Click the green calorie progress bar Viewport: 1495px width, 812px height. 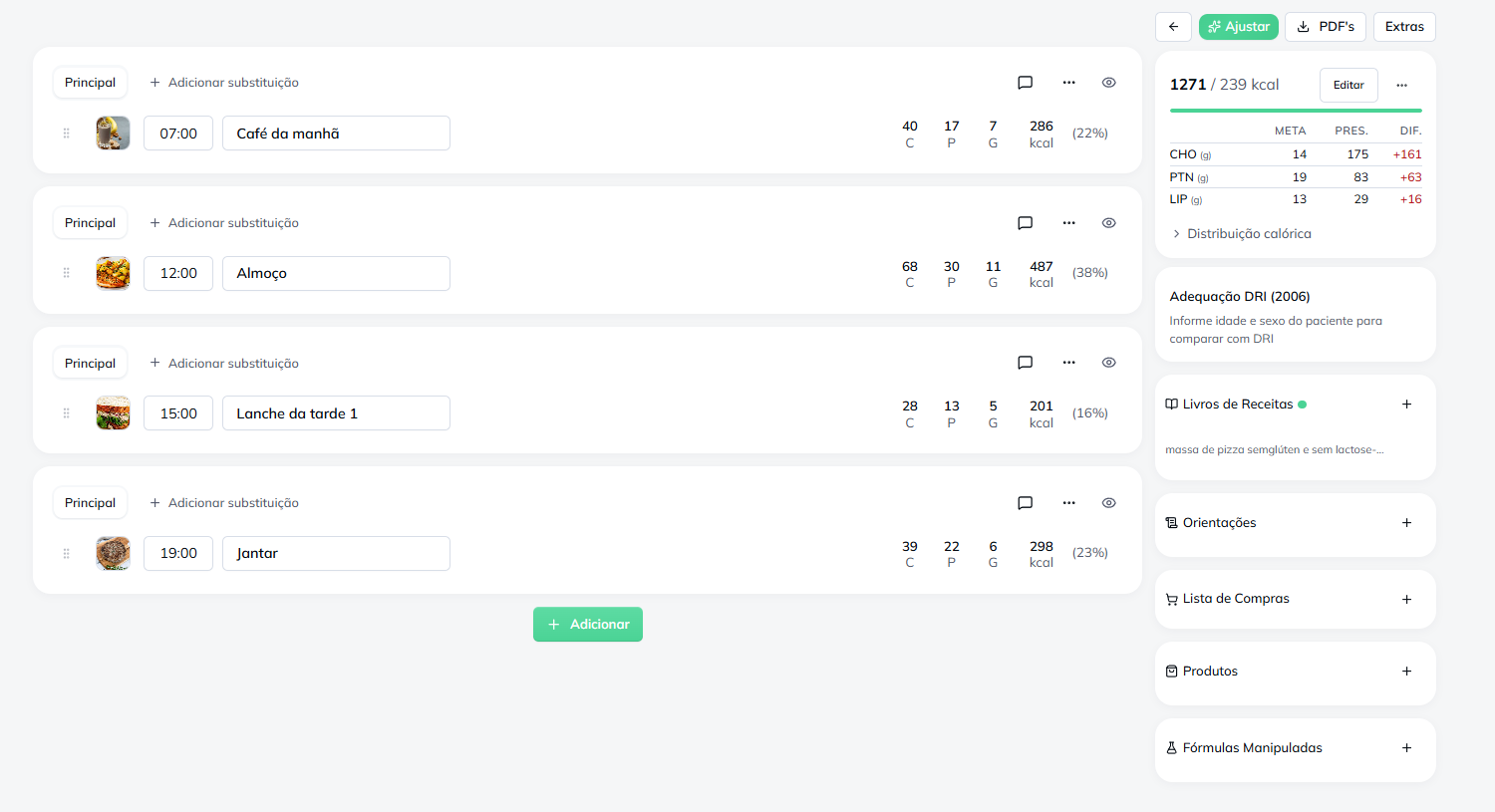coord(1295,111)
